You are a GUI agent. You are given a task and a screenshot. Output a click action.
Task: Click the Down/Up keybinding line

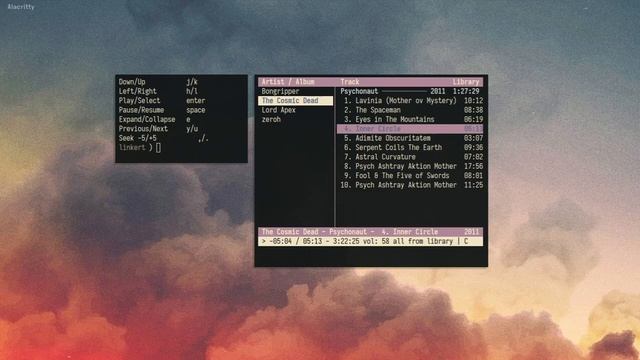click(158, 82)
